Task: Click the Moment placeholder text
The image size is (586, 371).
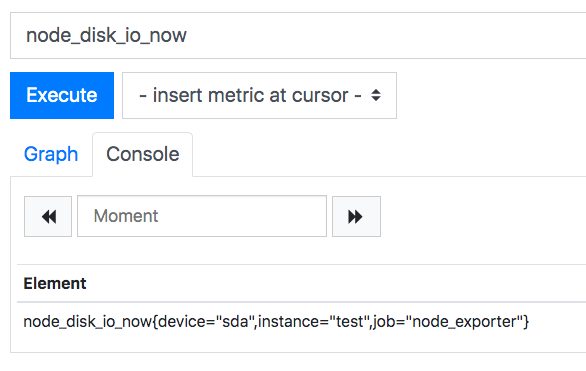Action: coord(126,216)
